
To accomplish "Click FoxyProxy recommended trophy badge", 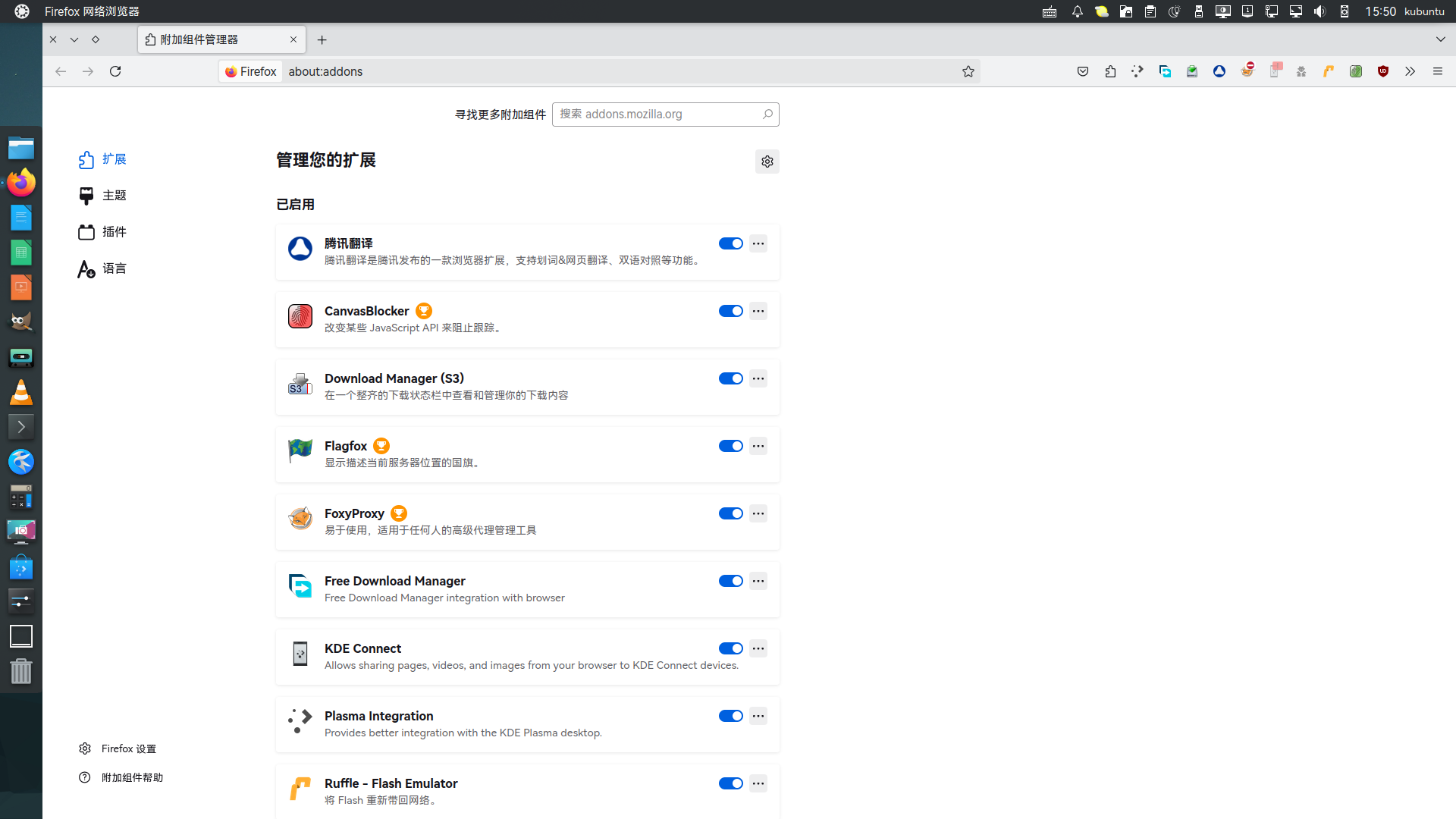I will (399, 513).
